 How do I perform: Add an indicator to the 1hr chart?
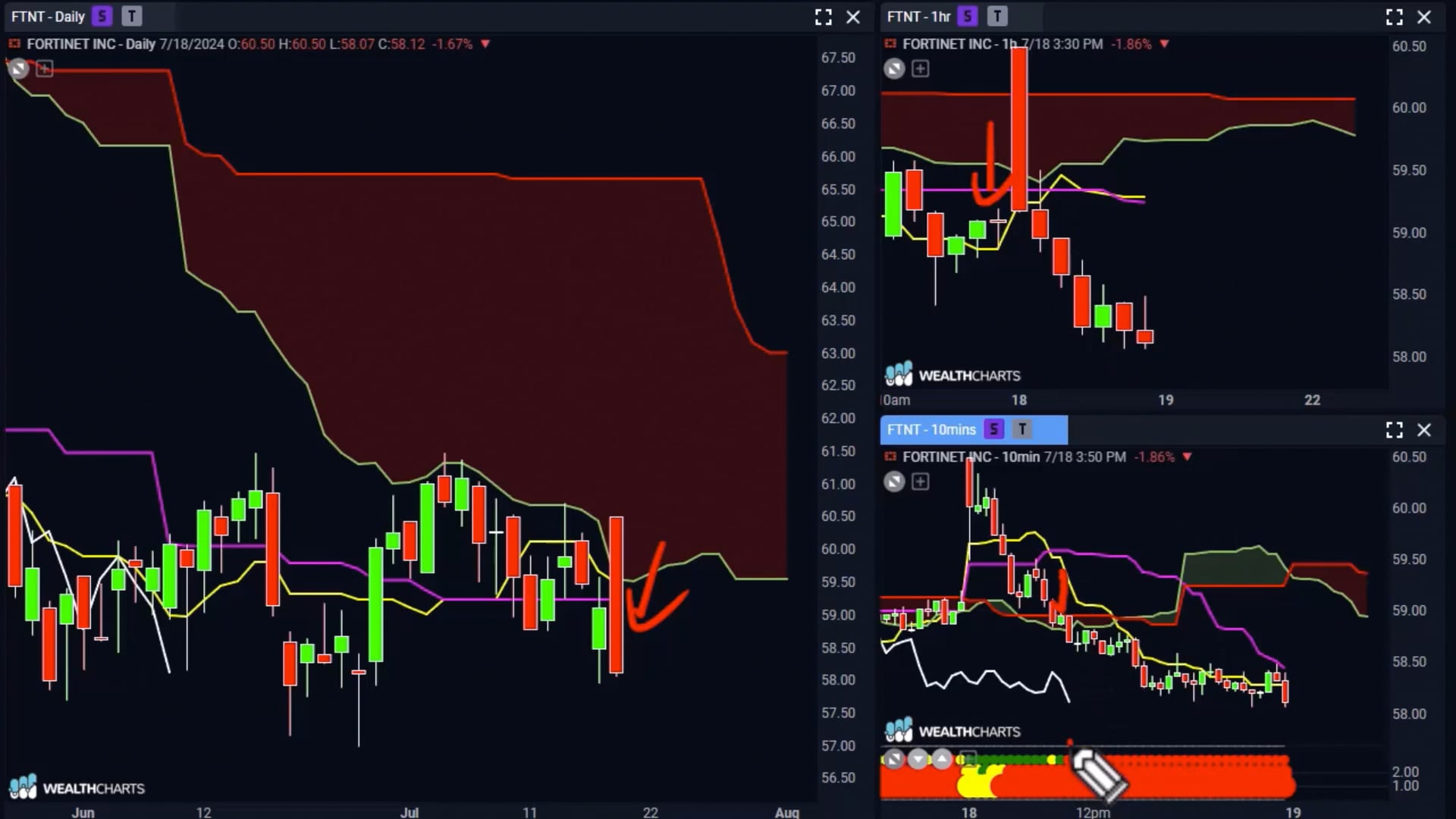click(x=921, y=69)
